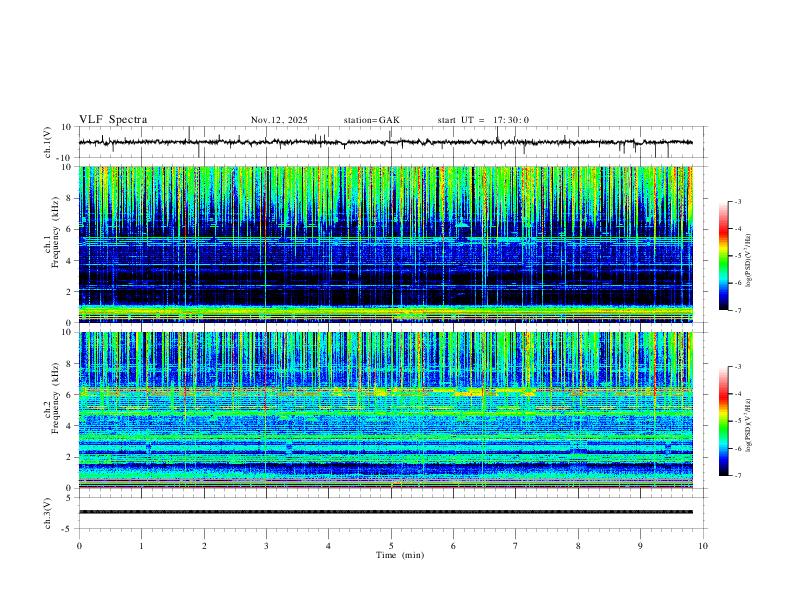Click the "ch.1(V)" waveform axis label

tap(48, 142)
